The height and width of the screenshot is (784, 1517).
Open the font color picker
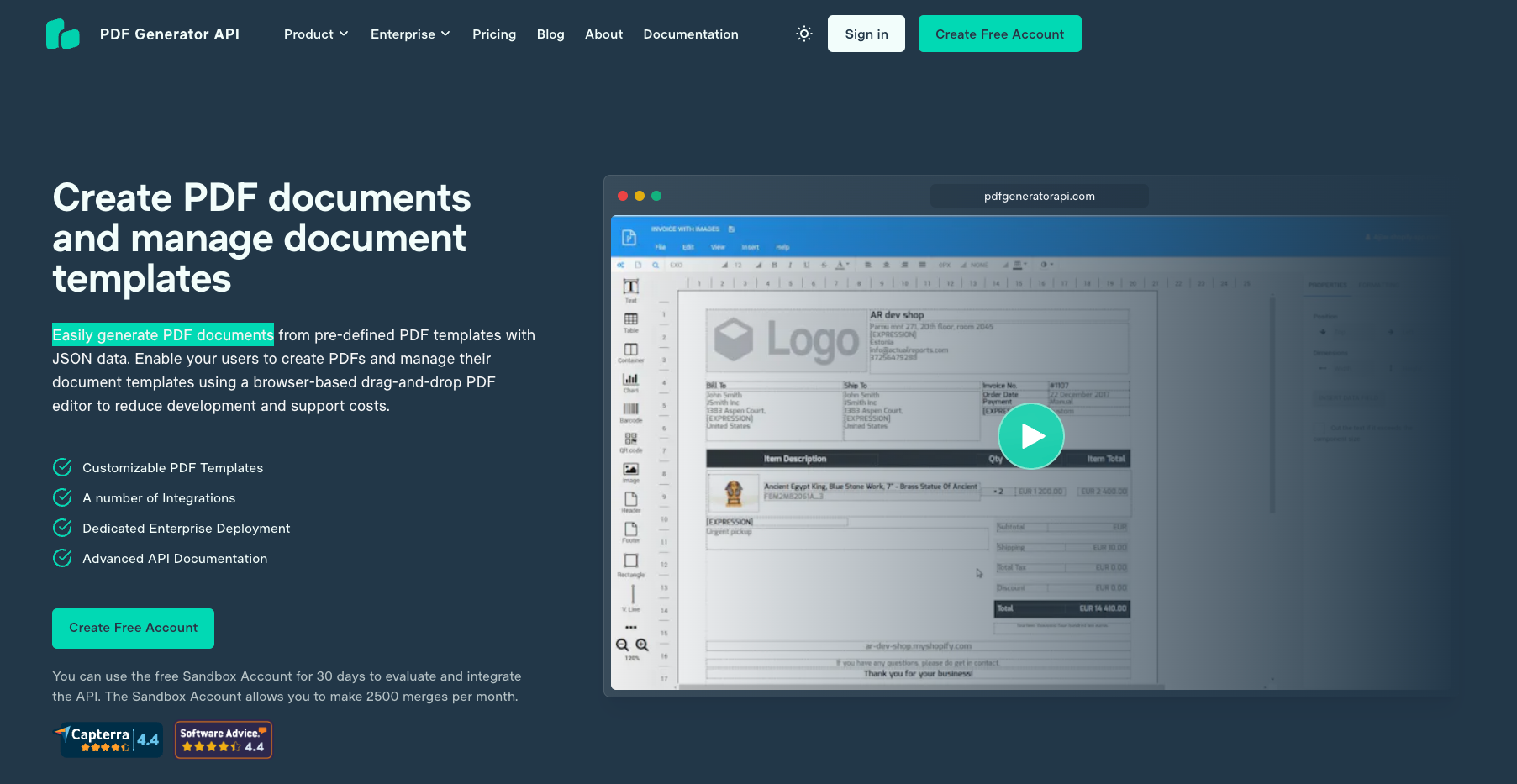click(840, 264)
